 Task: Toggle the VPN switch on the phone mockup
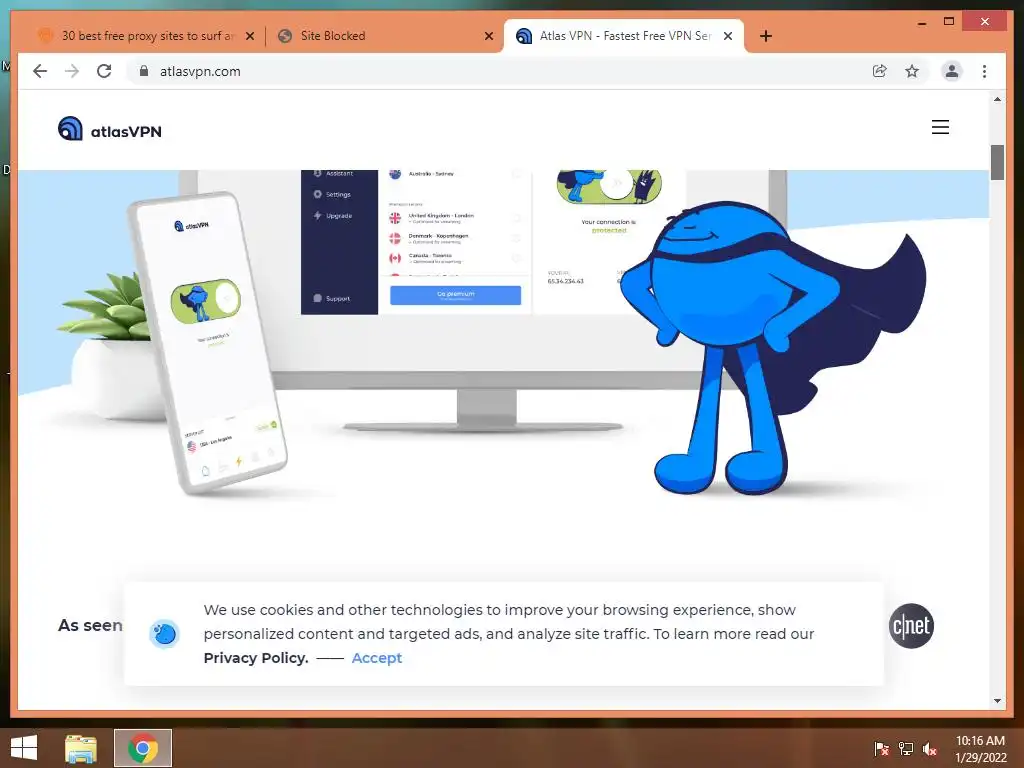pyautogui.click(x=206, y=301)
